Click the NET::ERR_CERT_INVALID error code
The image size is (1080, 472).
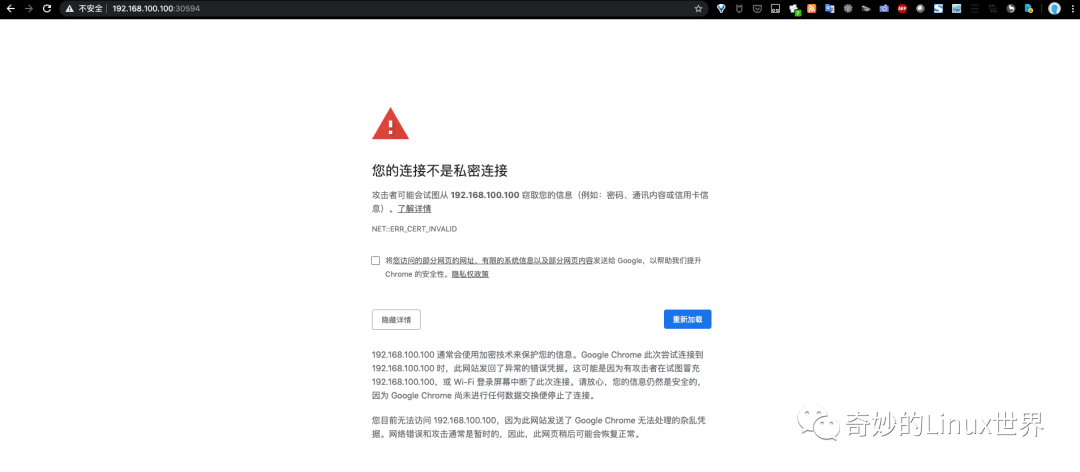(415, 228)
